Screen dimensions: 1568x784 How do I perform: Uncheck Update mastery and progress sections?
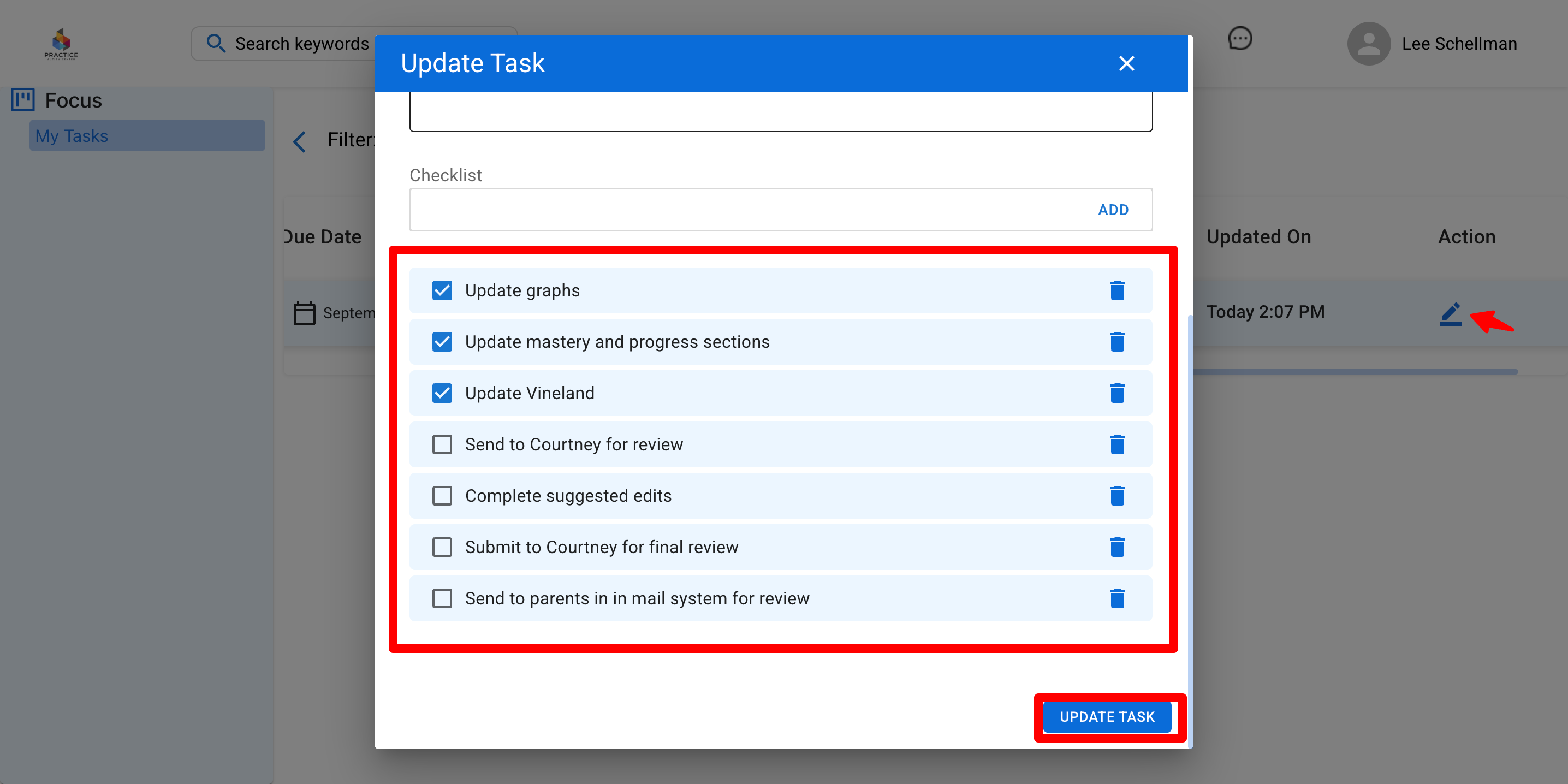442,342
